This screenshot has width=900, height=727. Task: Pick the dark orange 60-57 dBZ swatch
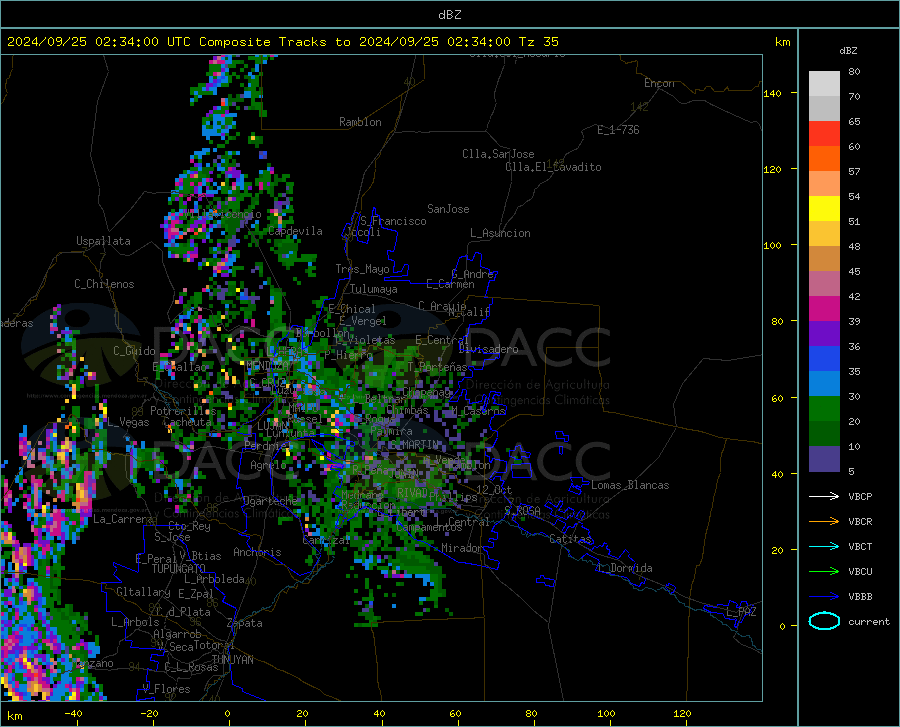(824, 159)
